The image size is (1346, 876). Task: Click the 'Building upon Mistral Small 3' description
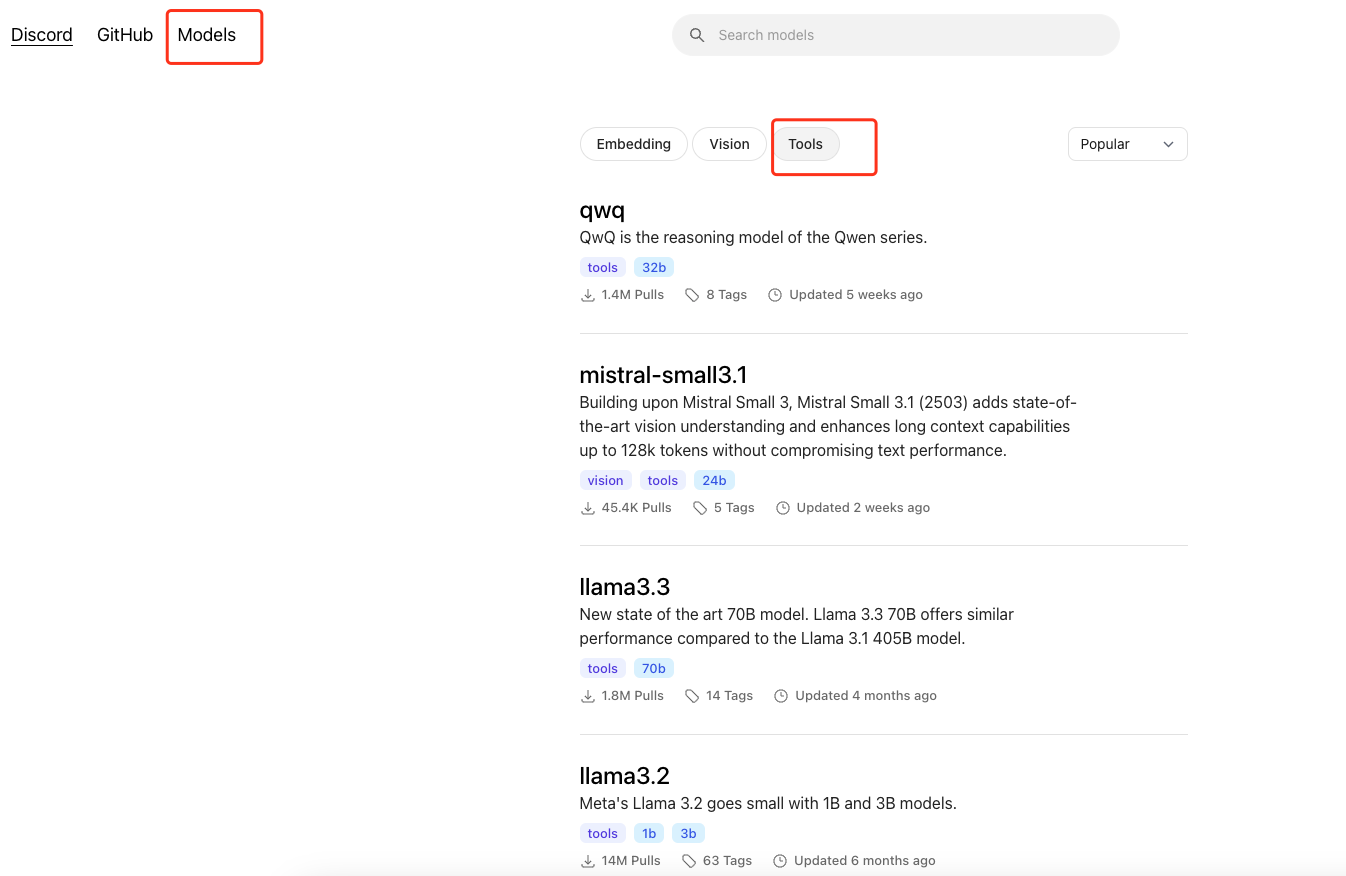click(827, 426)
